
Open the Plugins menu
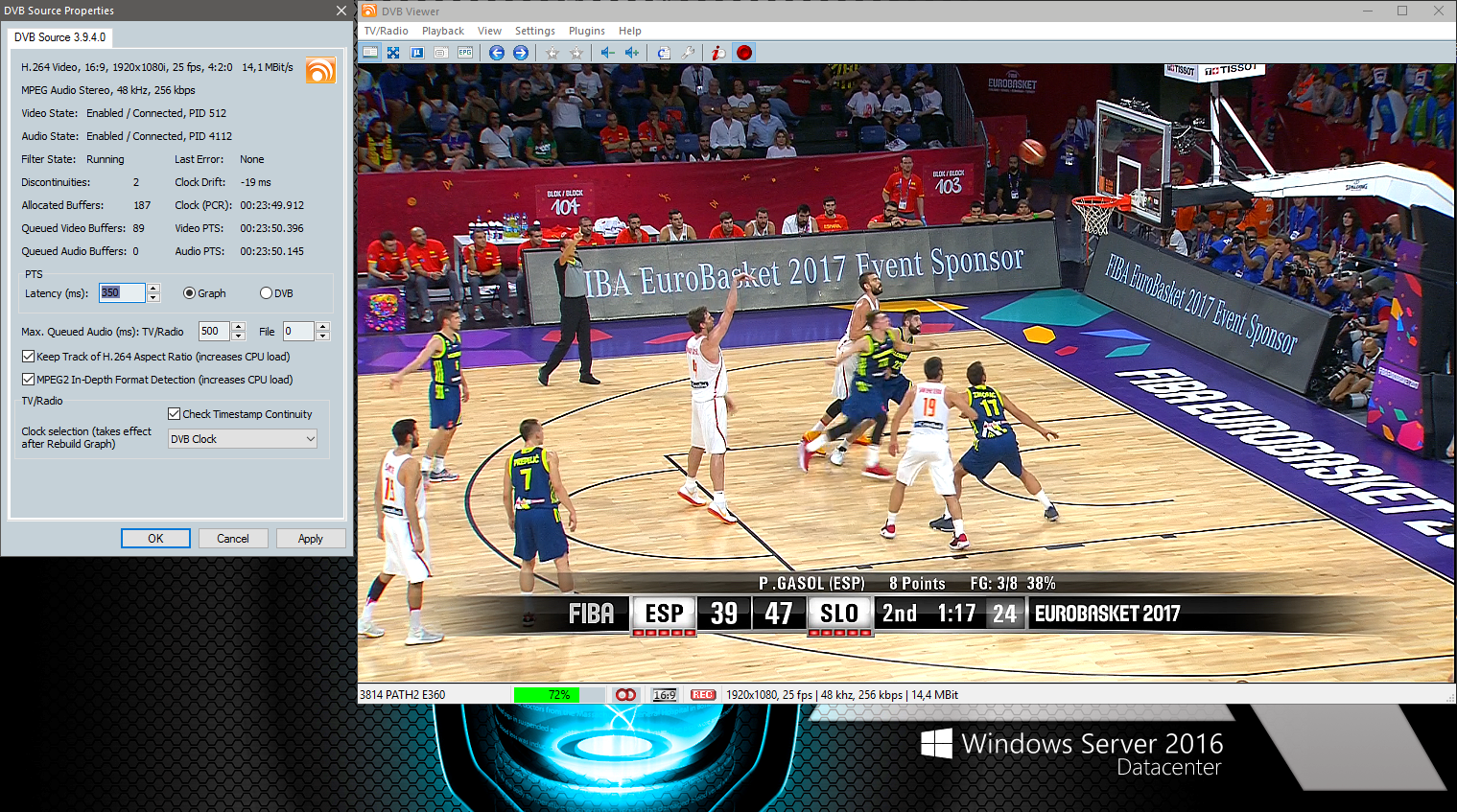click(587, 31)
